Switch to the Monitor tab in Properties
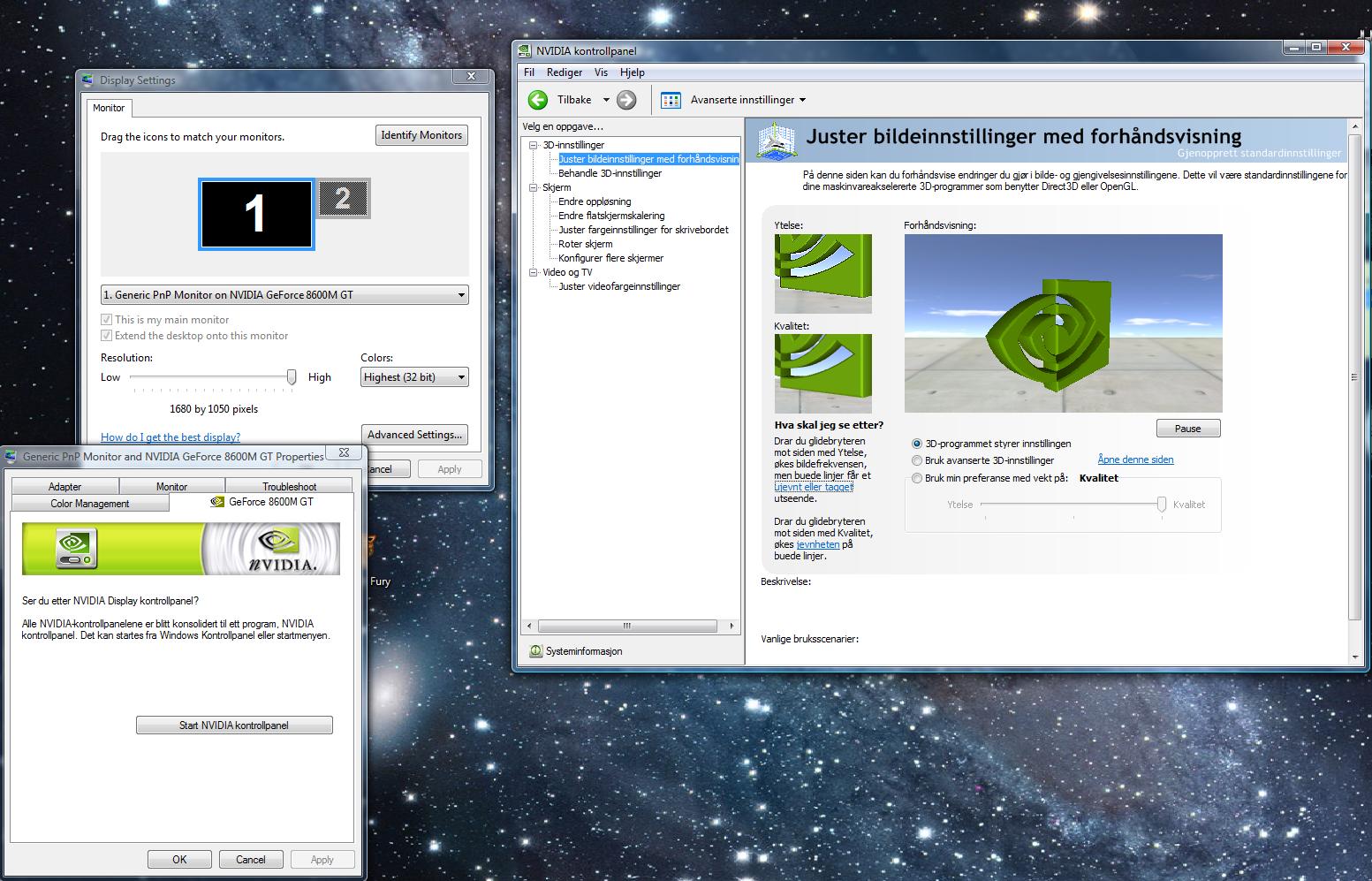Image resolution: width=1372 pixels, height=881 pixels. point(171,486)
